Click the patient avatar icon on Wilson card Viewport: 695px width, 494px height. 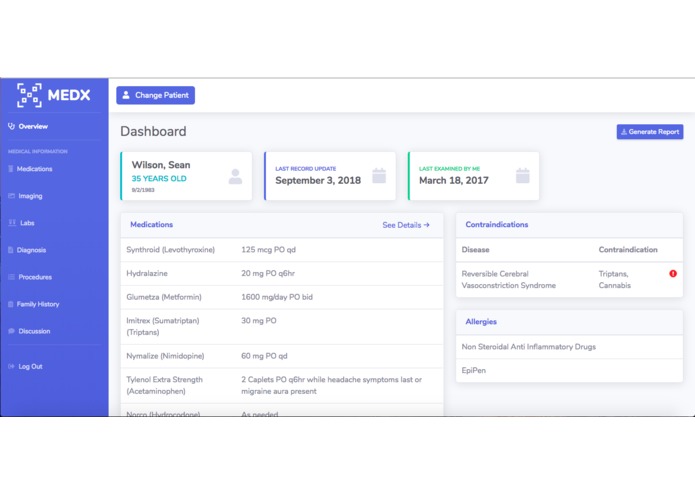(235, 176)
